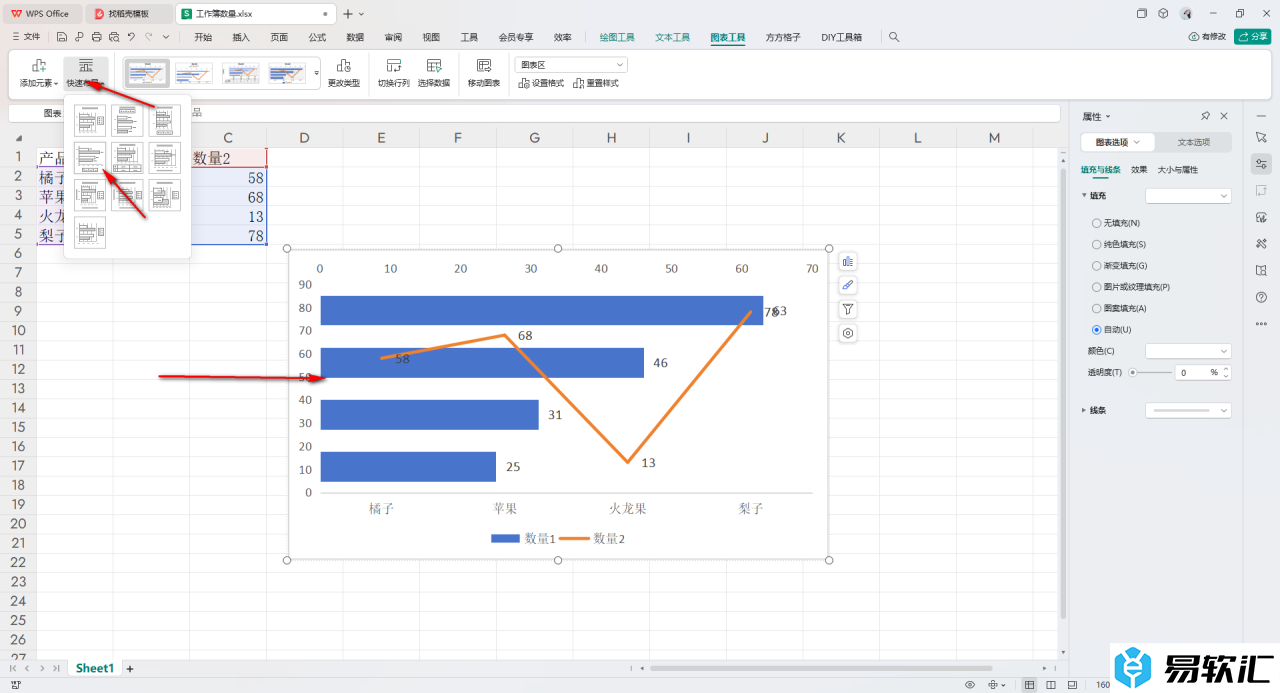Expand the Line (线条) section
Screen dimensions: 1280x693
1085,410
